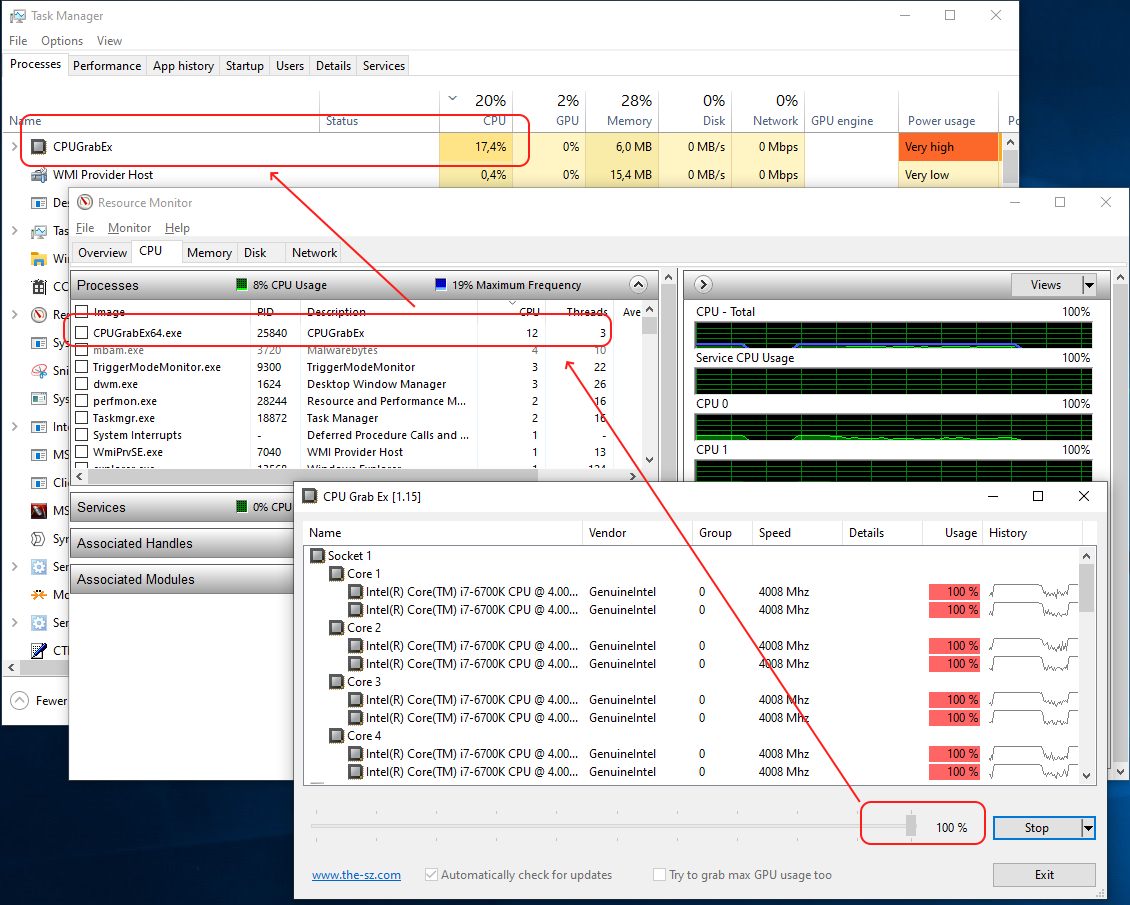Viewport: 1130px width, 905px height.
Task: Open the Performance tab in Task Manager
Action: click(x=107, y=66)
